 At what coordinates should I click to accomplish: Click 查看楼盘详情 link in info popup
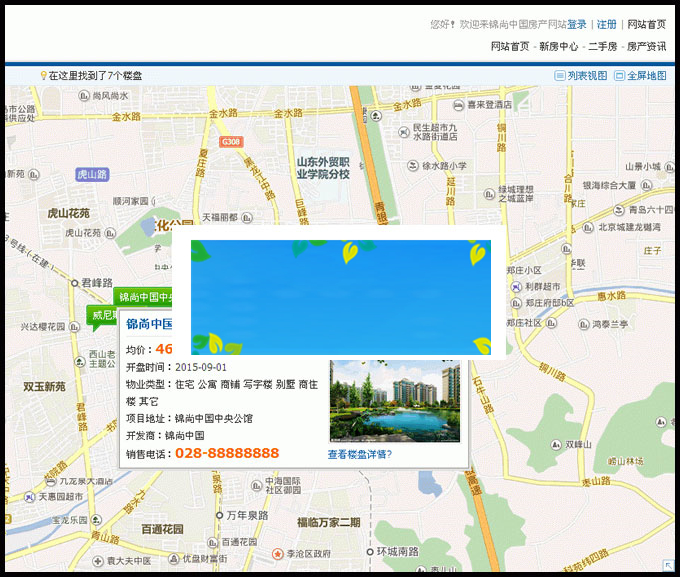(360, 454)
